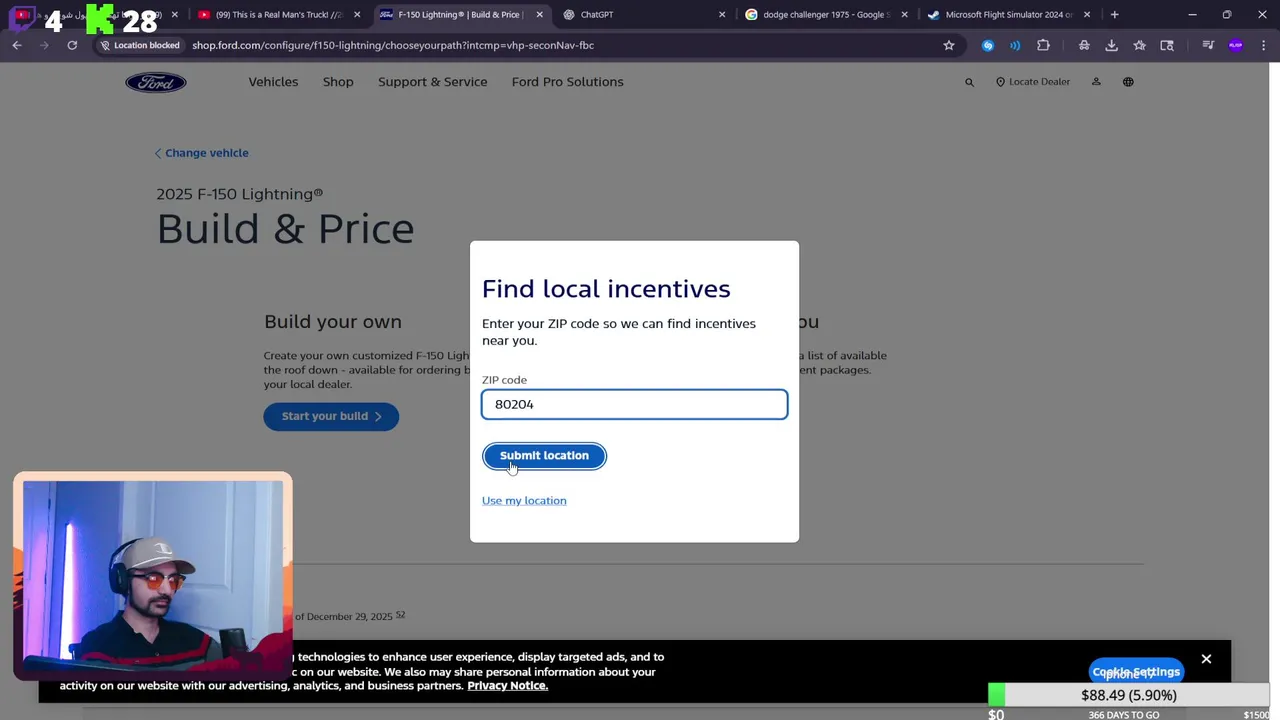Reload the page with the refresh icon

[72, 45]
